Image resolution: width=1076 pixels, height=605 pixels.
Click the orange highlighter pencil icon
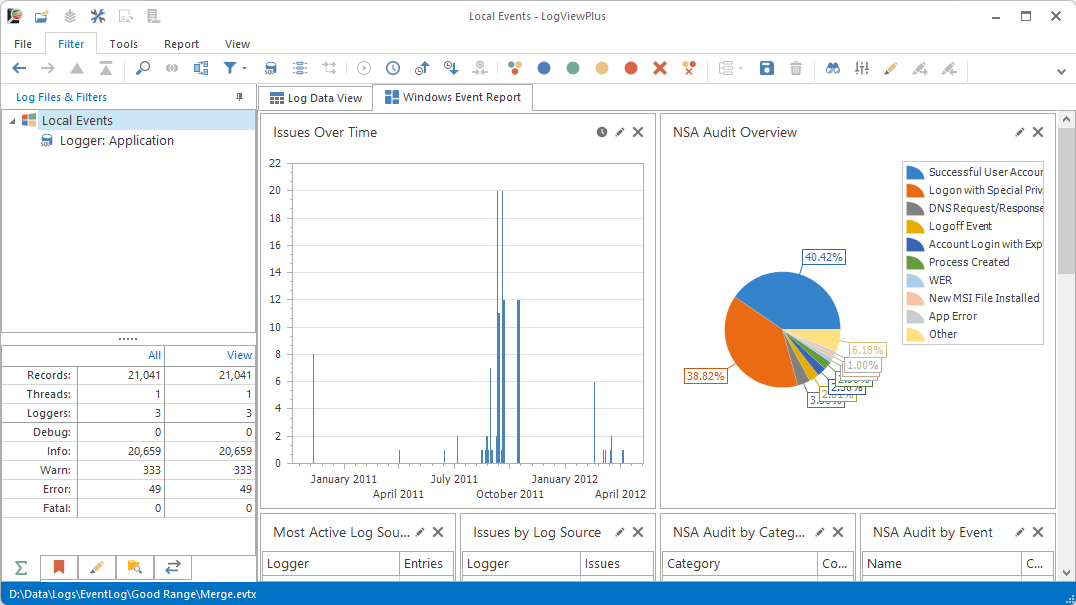[x=891, y=68]
